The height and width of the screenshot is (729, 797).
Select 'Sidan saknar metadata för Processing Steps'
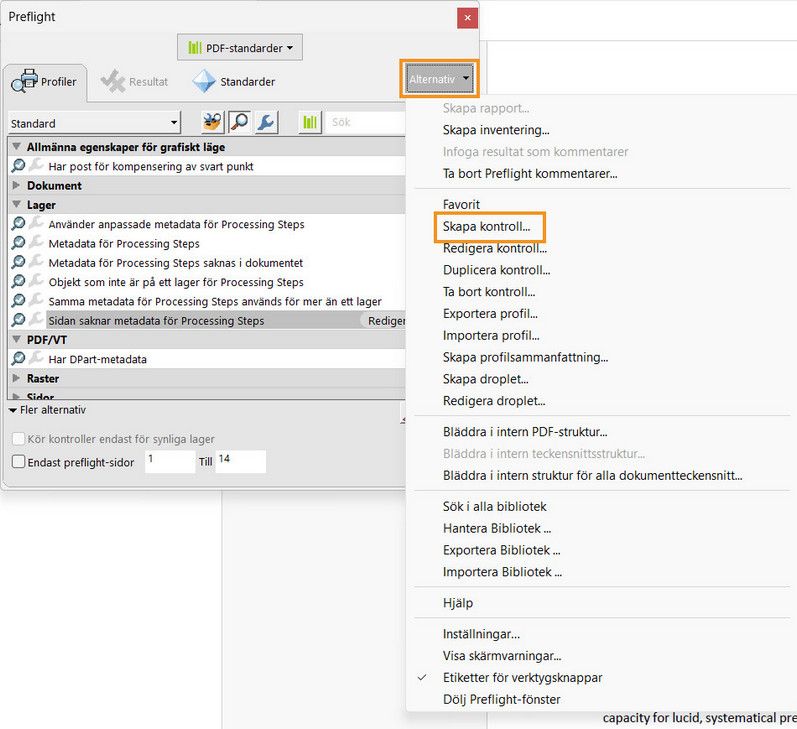pos(156,321)
